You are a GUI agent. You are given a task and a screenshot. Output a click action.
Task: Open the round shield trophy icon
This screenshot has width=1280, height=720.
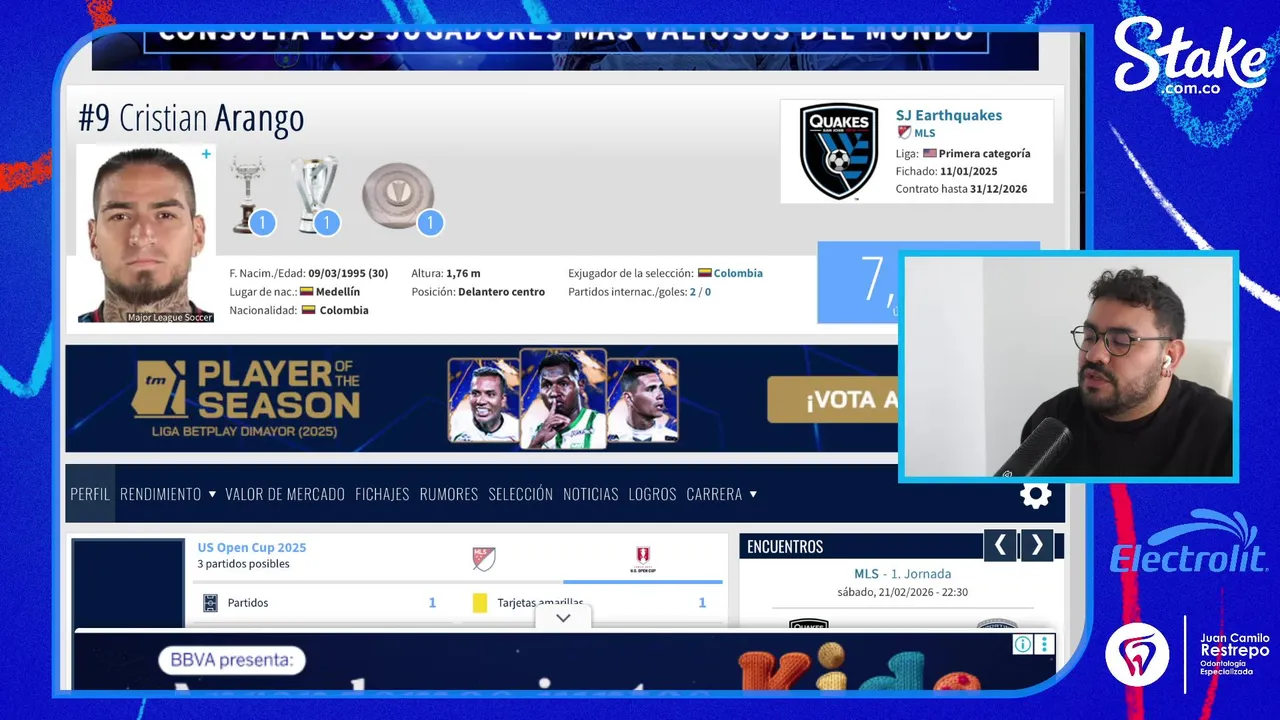click(398, 195)
